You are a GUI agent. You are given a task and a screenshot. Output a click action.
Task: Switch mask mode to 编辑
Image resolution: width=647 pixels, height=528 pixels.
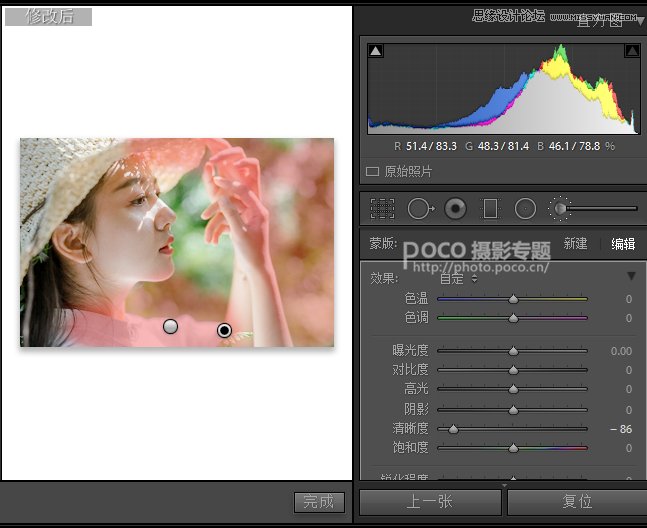click(x=622, y=244)
